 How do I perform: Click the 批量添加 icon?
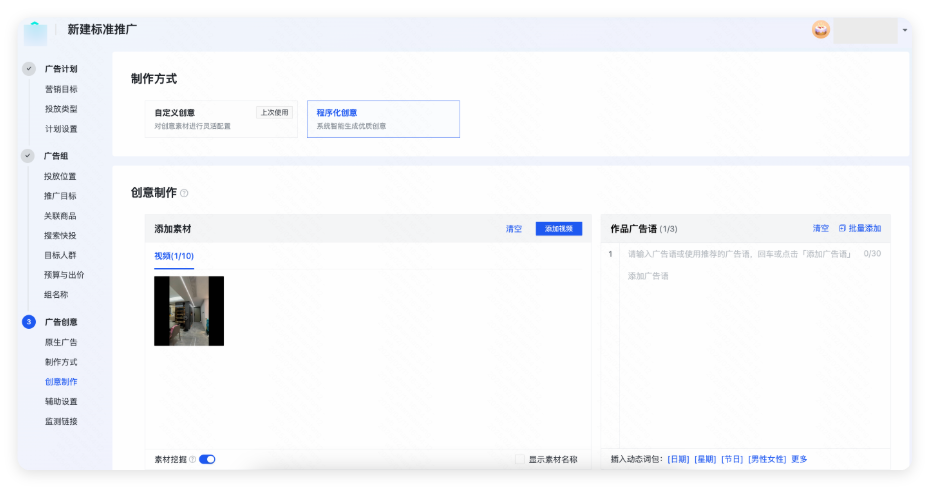click(842, 228)
